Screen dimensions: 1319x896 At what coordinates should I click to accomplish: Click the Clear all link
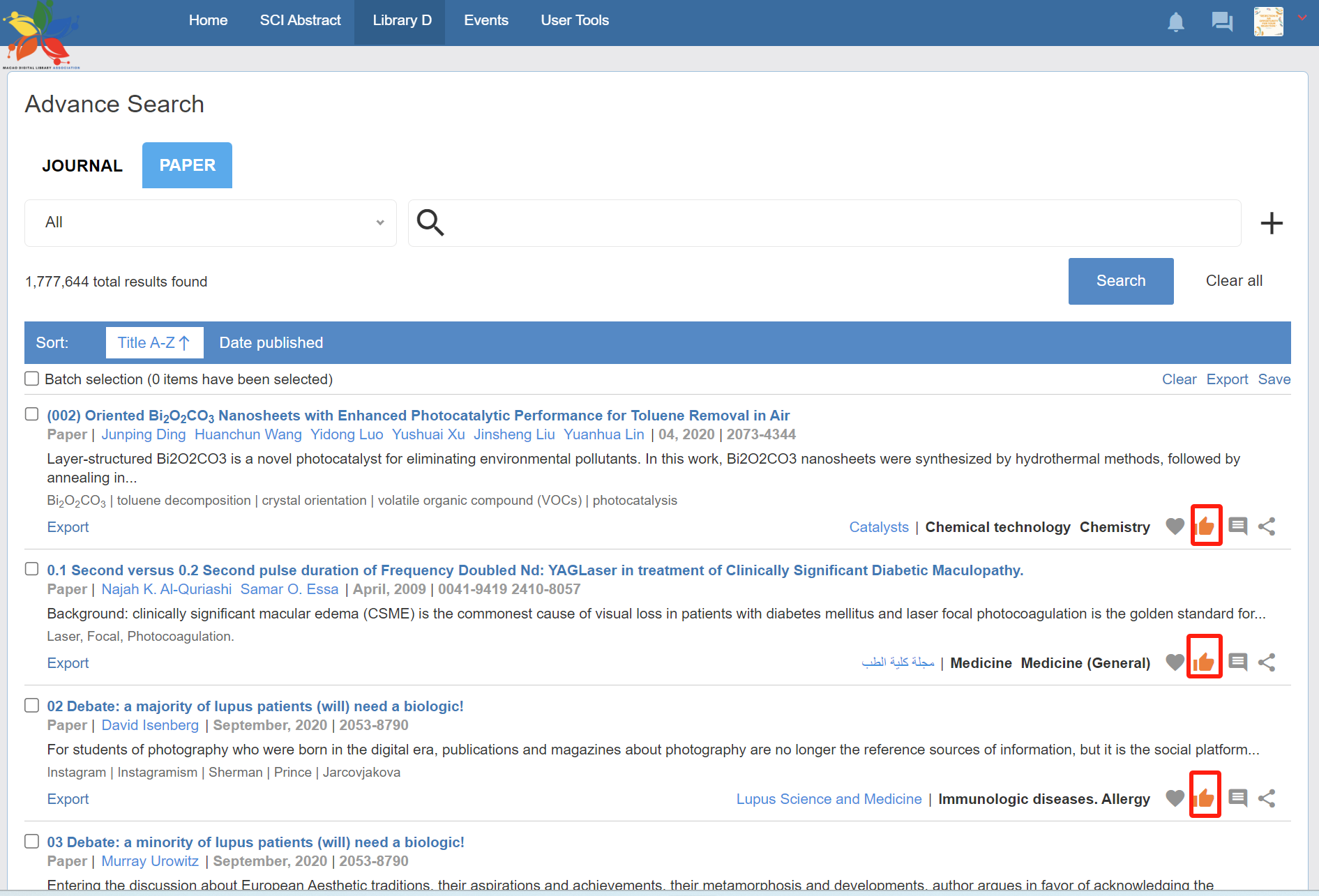1233,281
